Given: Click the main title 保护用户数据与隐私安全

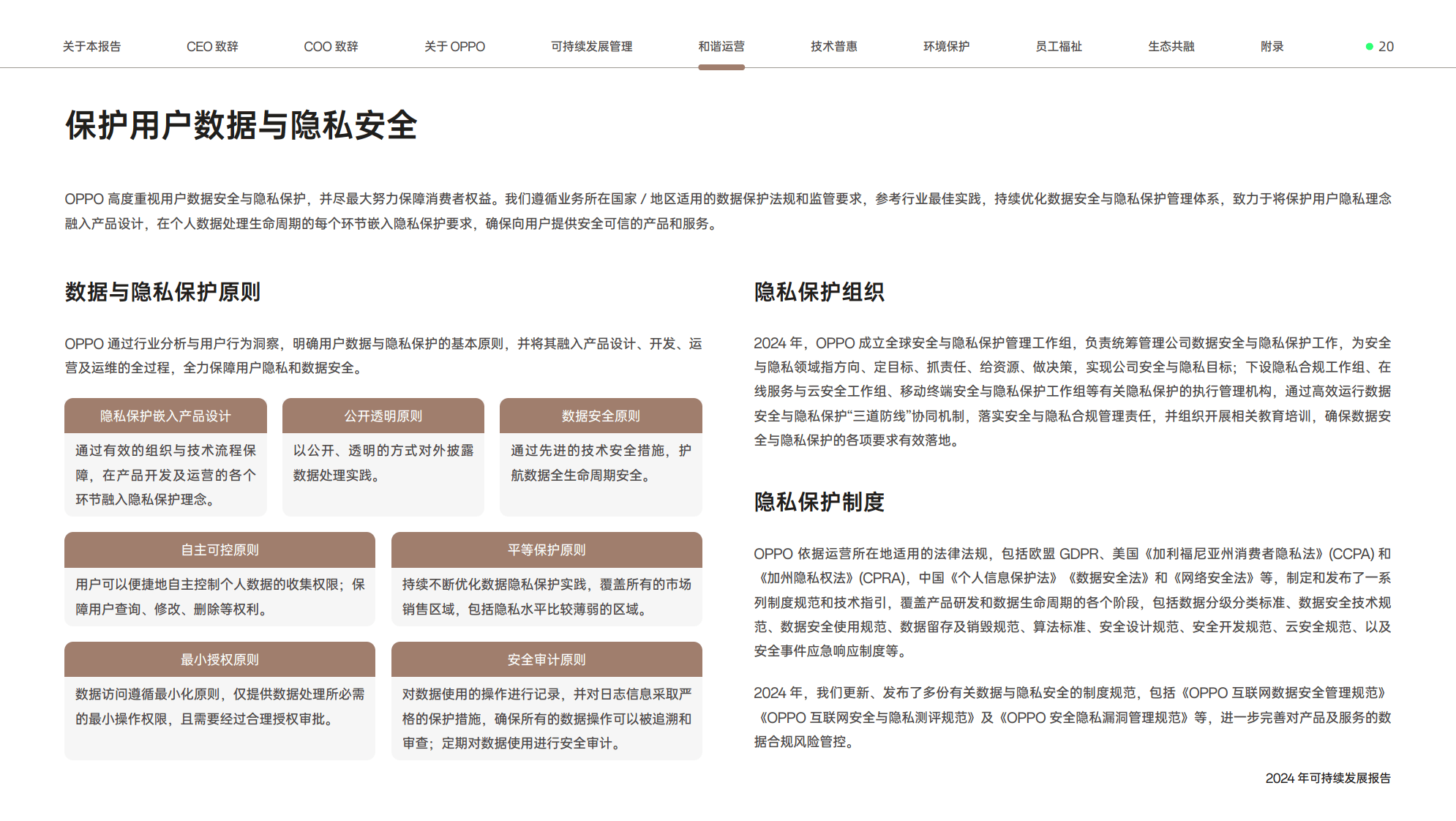Looking at the screenshot, I should pyautogui.click(x=241, y=125).
